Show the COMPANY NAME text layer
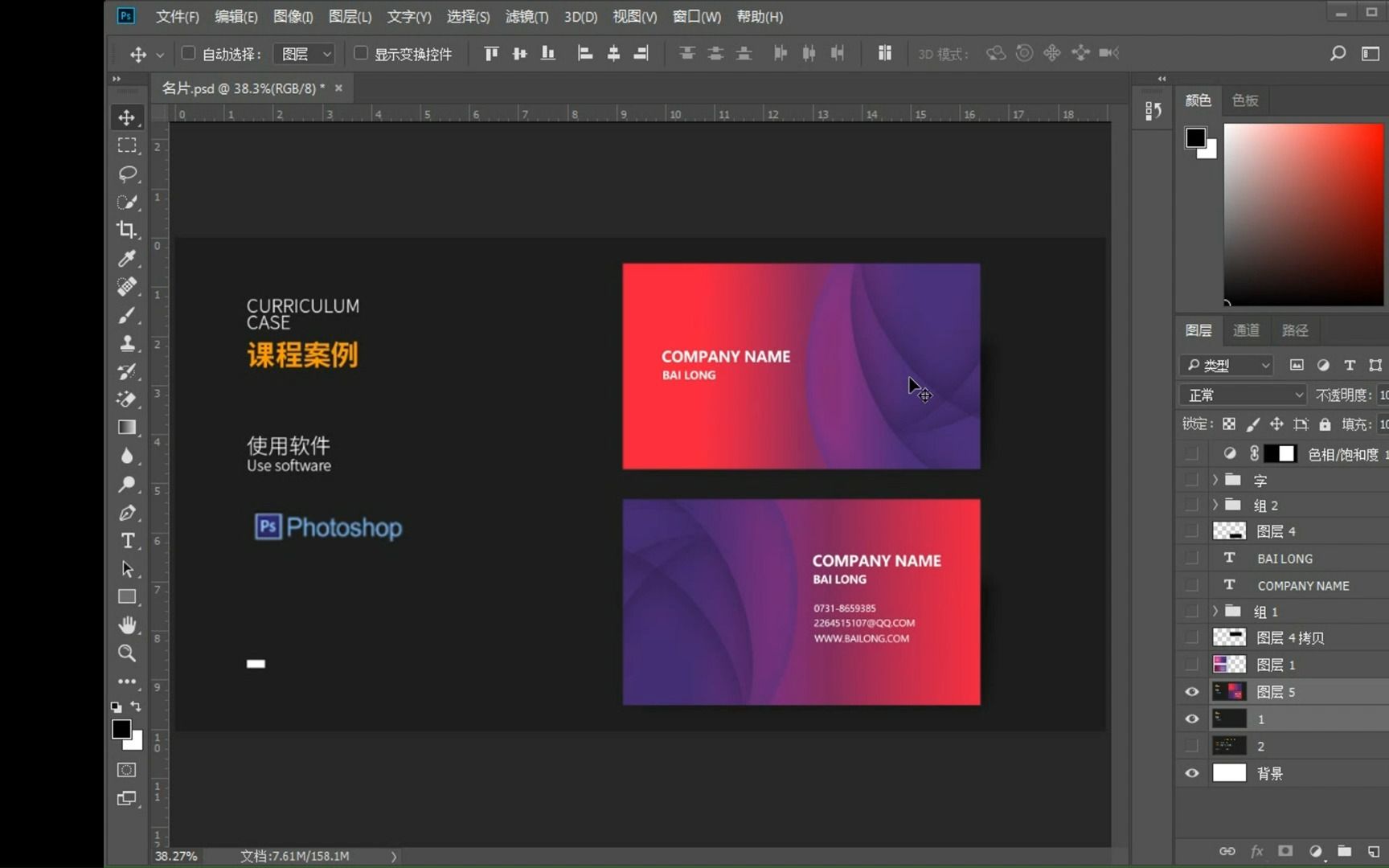The height and width of the screenshot is (868, 1389). coord(1192,585)
